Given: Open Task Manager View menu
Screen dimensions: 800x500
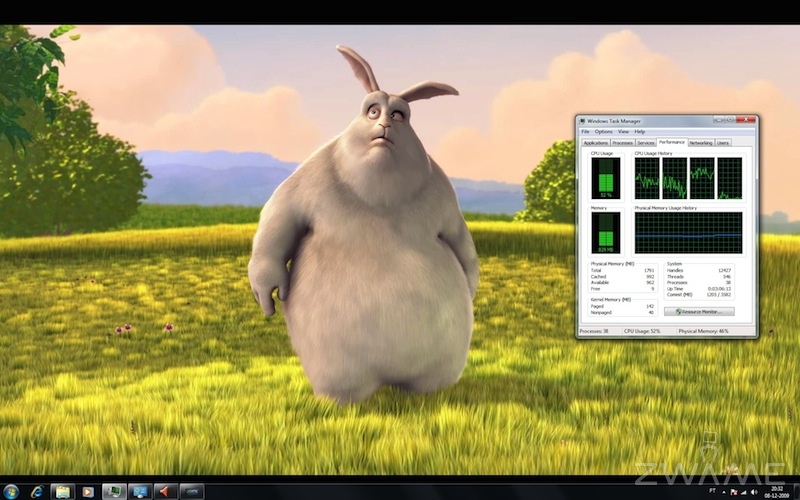Looking at the screenshot, I should [623, 132].
